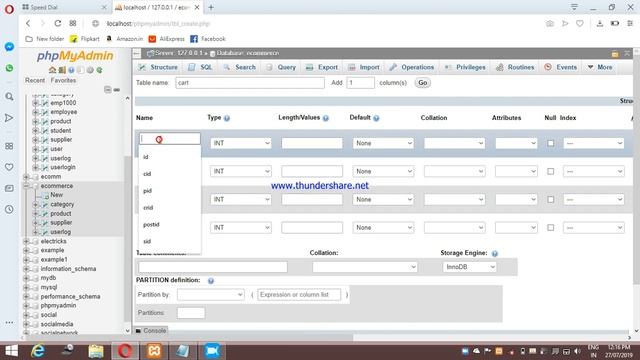Image resolution: width=640 pixels, height=360 pixels.
Task: Open Default dropdown in second row
Action: coord(383,171)
